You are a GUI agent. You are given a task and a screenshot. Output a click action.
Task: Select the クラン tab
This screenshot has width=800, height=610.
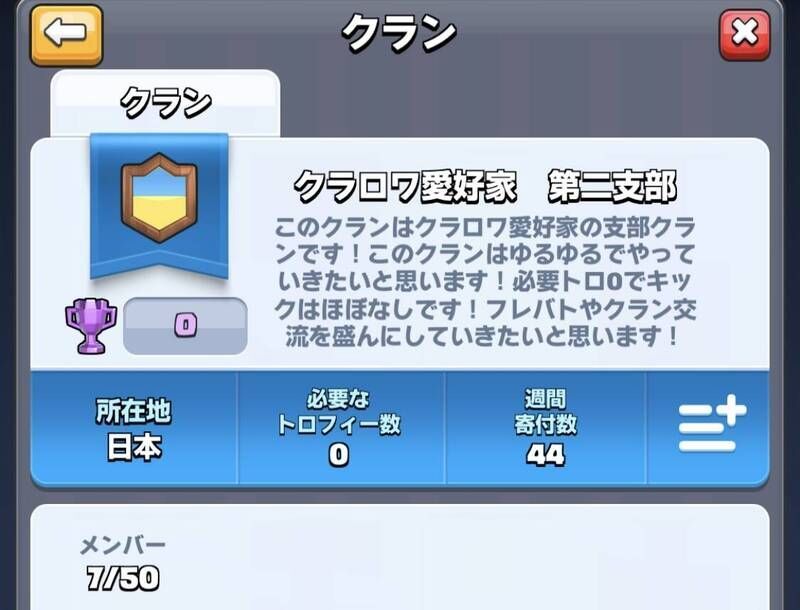(x=165, y=103)
